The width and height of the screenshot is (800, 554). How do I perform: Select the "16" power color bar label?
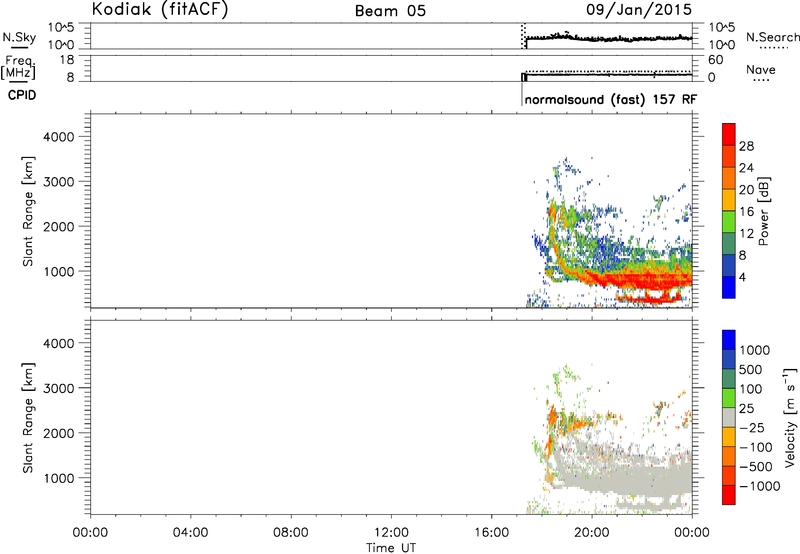click(746, 212)
